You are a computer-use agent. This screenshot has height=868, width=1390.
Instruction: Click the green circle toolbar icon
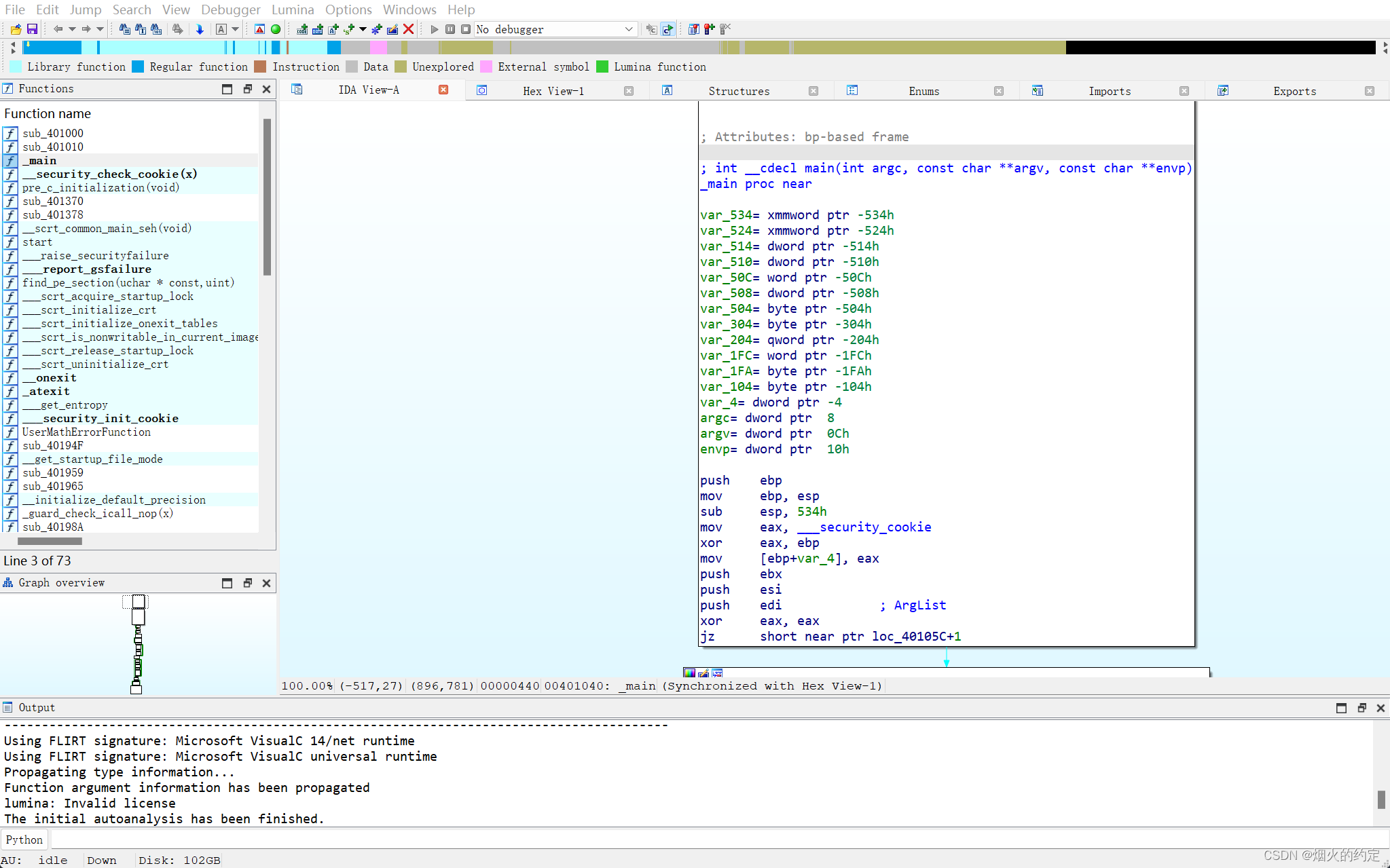coord(276,29)
